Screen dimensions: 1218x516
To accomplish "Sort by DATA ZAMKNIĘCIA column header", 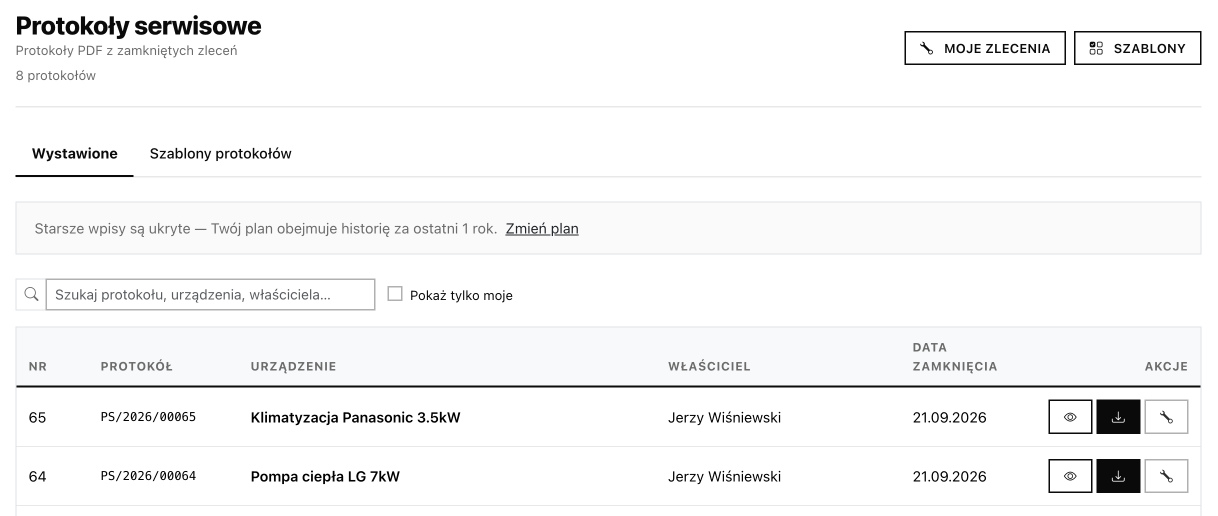I will pyautogui.click(x=955, y=357).
